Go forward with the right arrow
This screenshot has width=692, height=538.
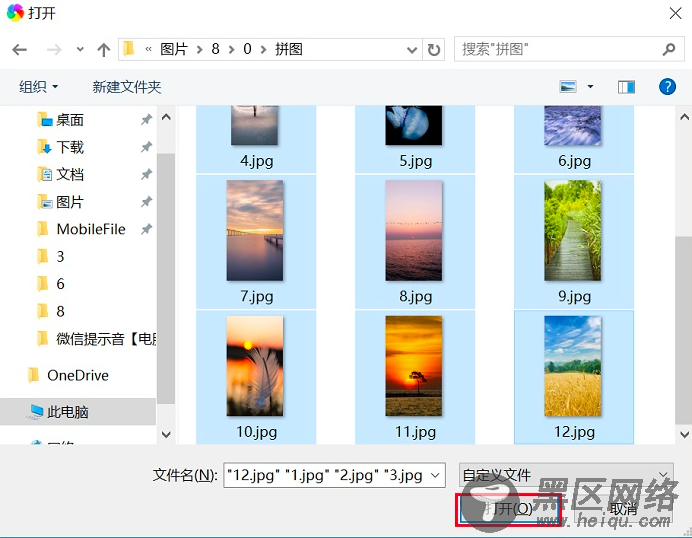coord(54,49)
